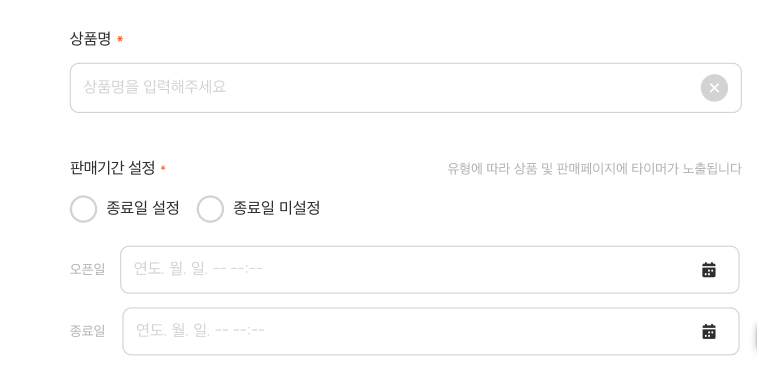Clear the 상품명 field with the X icon
The image size is (757, 380).
(x=714, y=88)
